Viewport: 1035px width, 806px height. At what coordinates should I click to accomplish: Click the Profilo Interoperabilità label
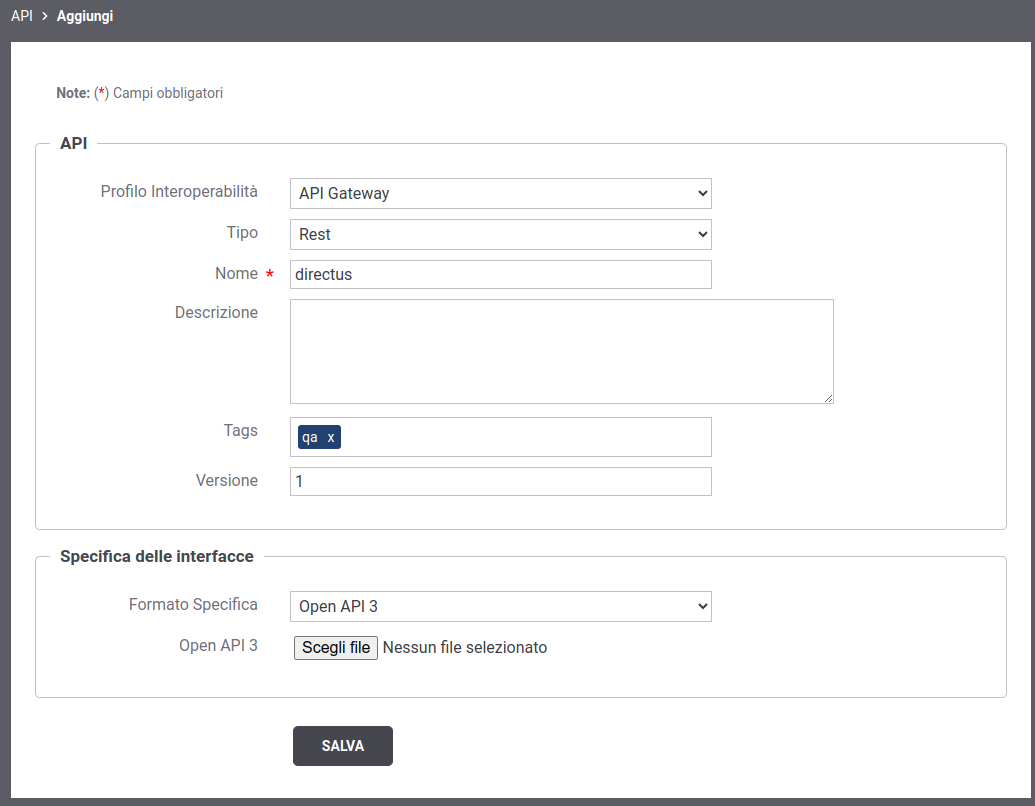(179, 191)
